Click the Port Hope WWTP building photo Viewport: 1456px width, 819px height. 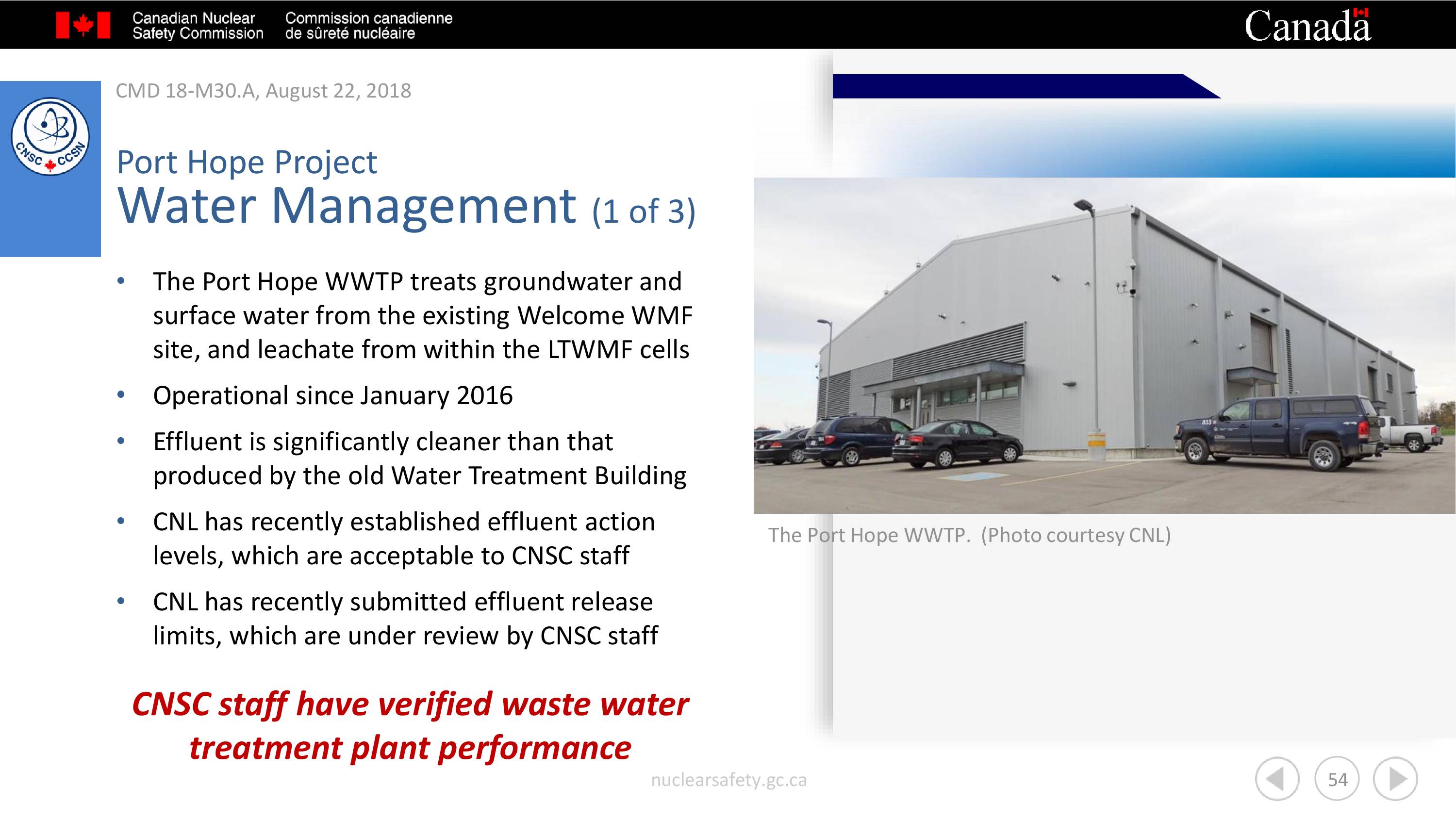[1105, 345]
